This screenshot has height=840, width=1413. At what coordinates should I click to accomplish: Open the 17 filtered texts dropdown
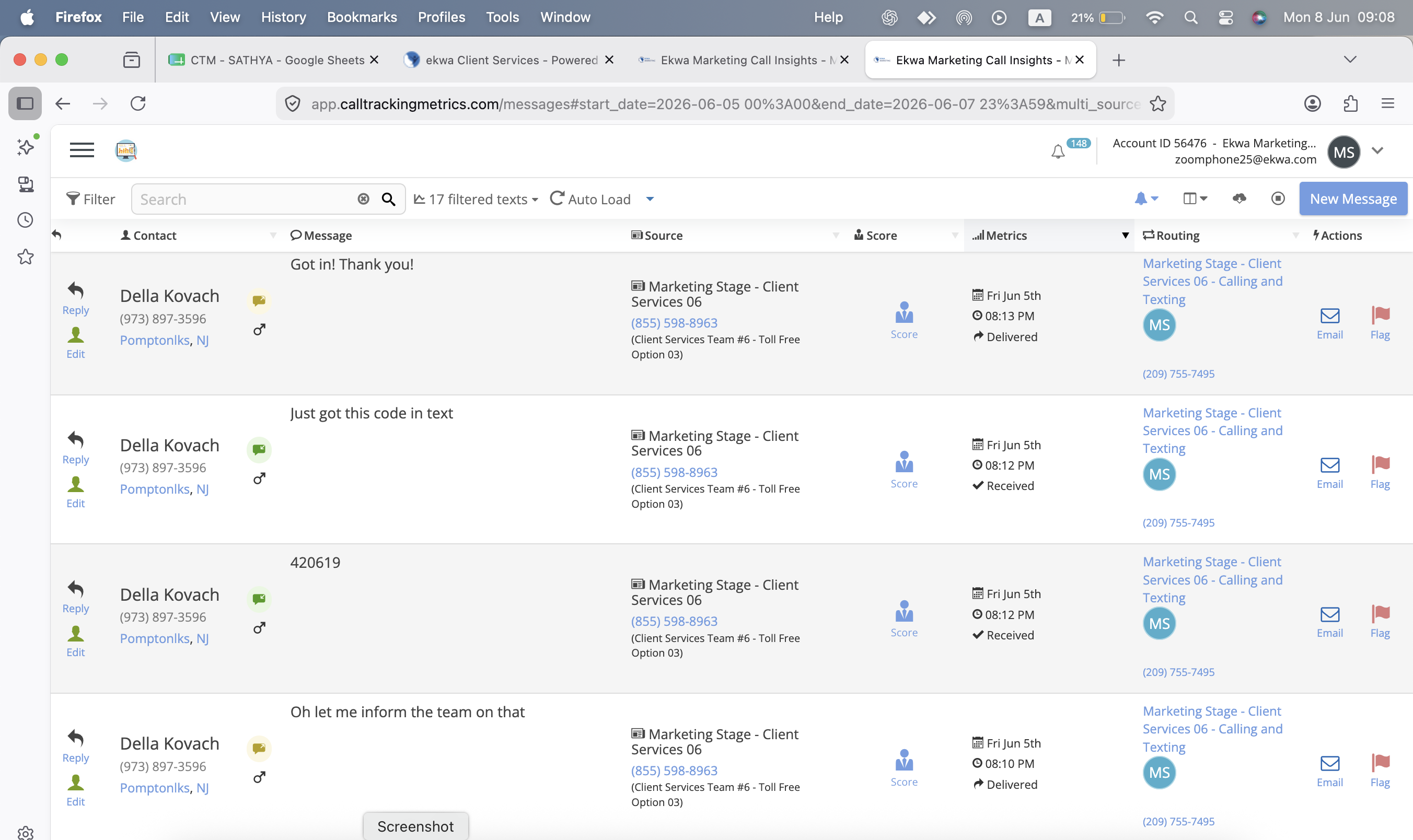tap(476, 199)
